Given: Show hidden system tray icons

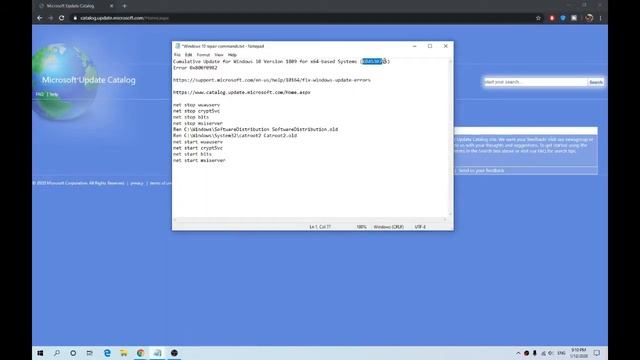Looking at the screenshot, I should (518, 353).
